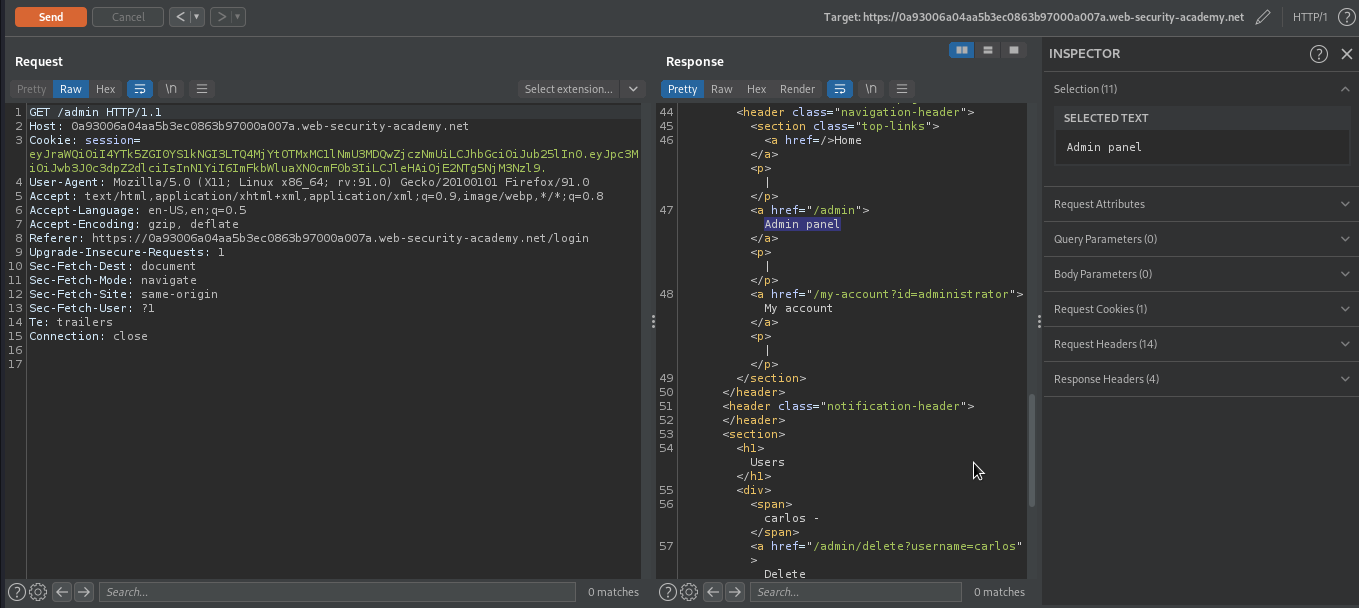Focus the Response search field
Screen dimensions: 1359x608
coord(856,592)
